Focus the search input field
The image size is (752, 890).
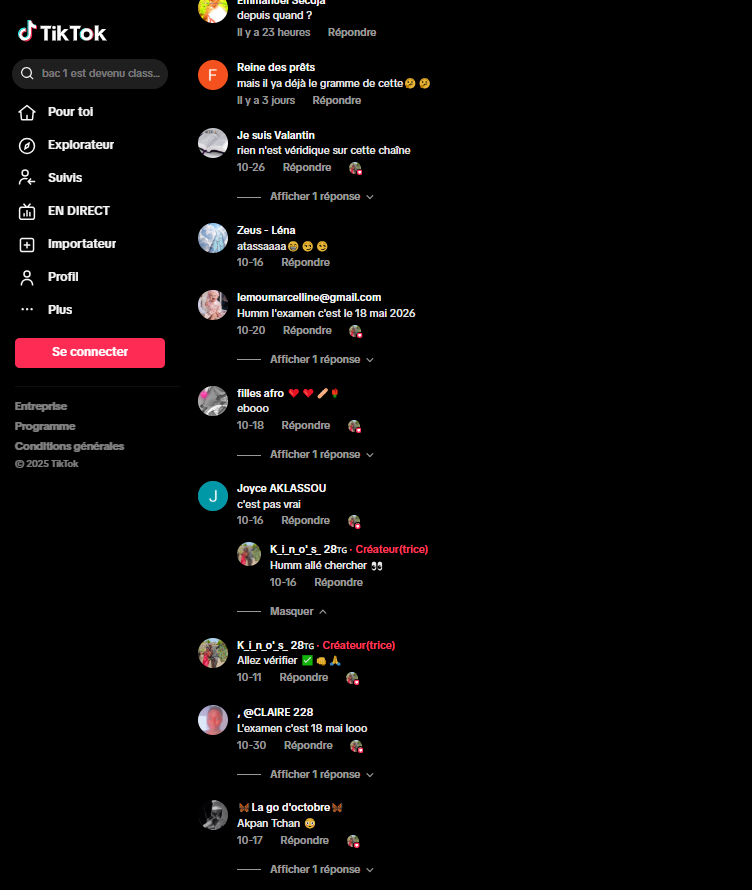[x=101, y=73]
